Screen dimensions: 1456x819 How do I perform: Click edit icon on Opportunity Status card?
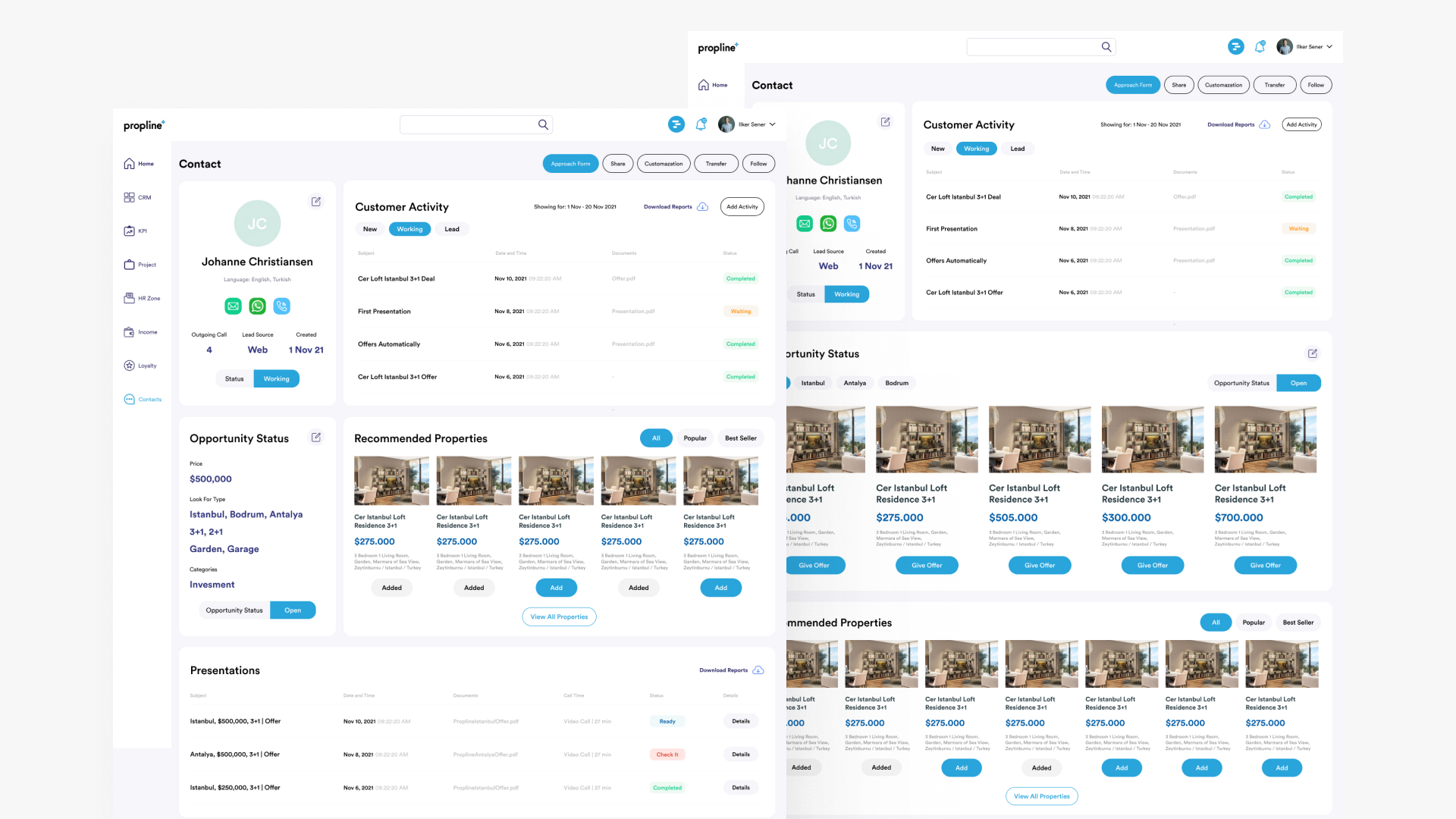pos(316,438)
